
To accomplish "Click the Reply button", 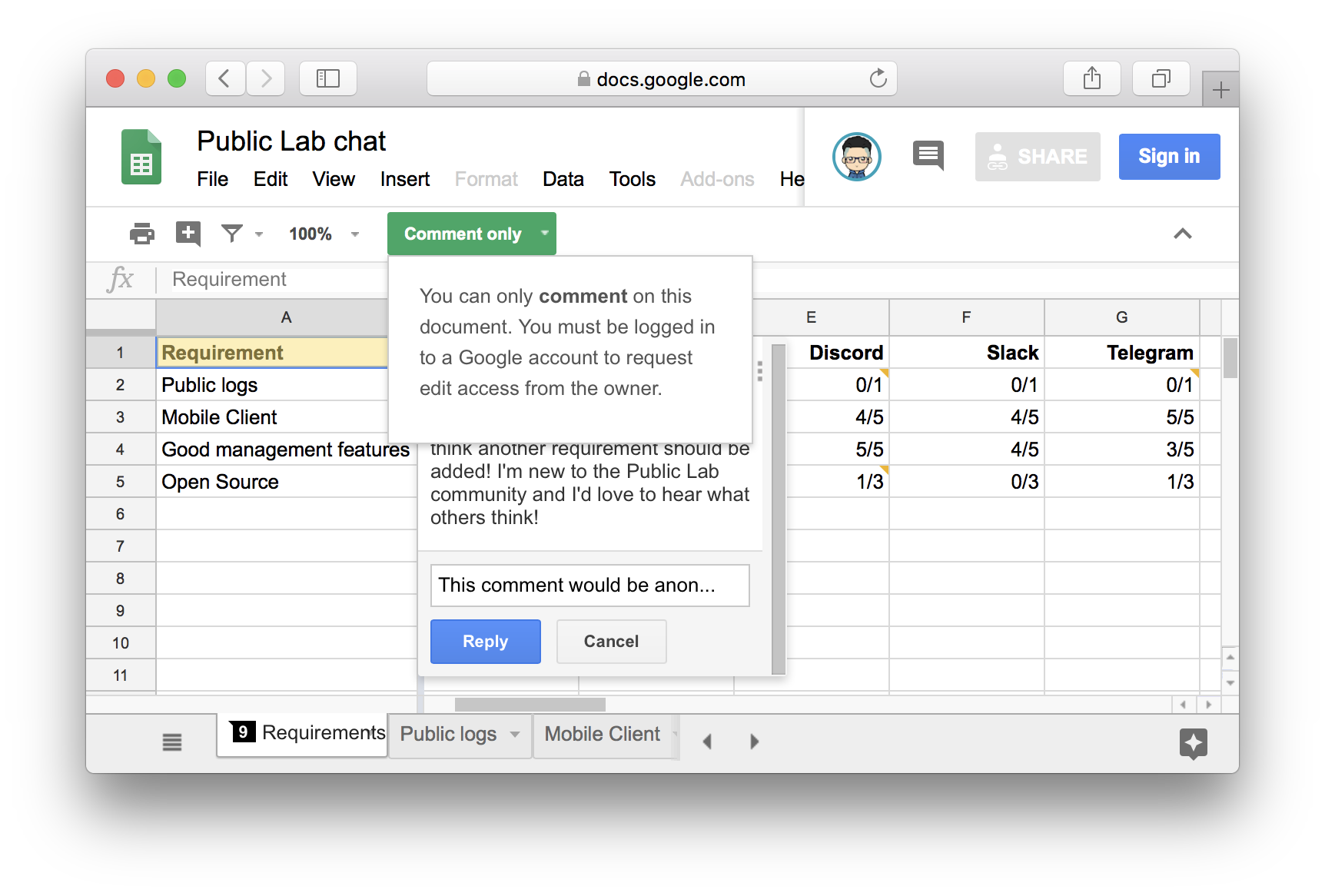I will [486, 642].
